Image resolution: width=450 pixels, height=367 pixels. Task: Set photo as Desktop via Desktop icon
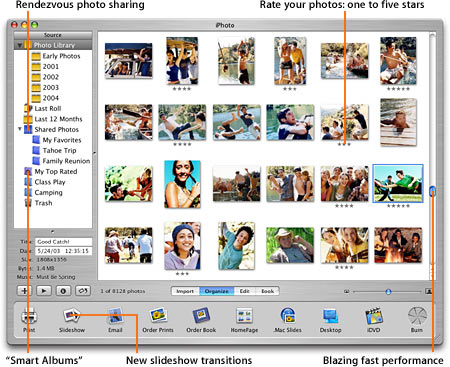point(331,316)
